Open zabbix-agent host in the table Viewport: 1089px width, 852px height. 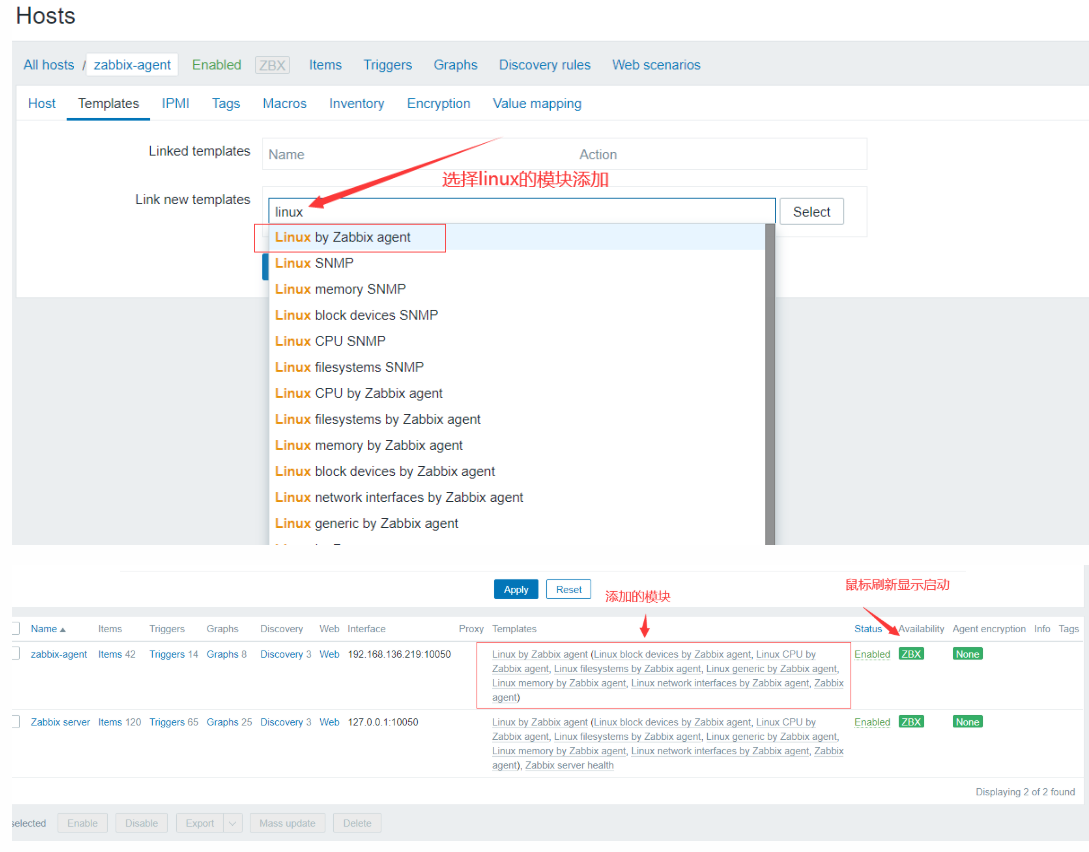(x=59, y=654)
